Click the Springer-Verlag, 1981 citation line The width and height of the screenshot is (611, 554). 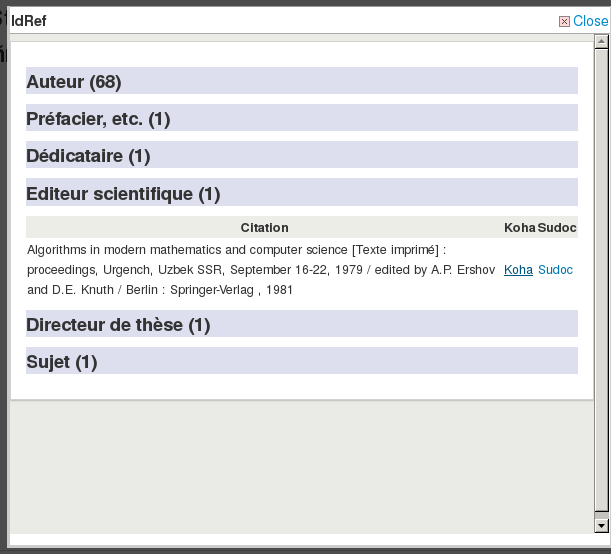tap(230, 290)
